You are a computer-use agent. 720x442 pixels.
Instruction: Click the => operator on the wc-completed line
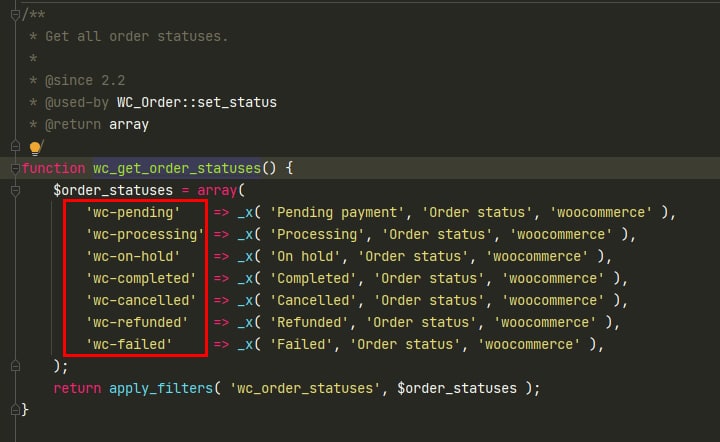click(x=221, y=278)
